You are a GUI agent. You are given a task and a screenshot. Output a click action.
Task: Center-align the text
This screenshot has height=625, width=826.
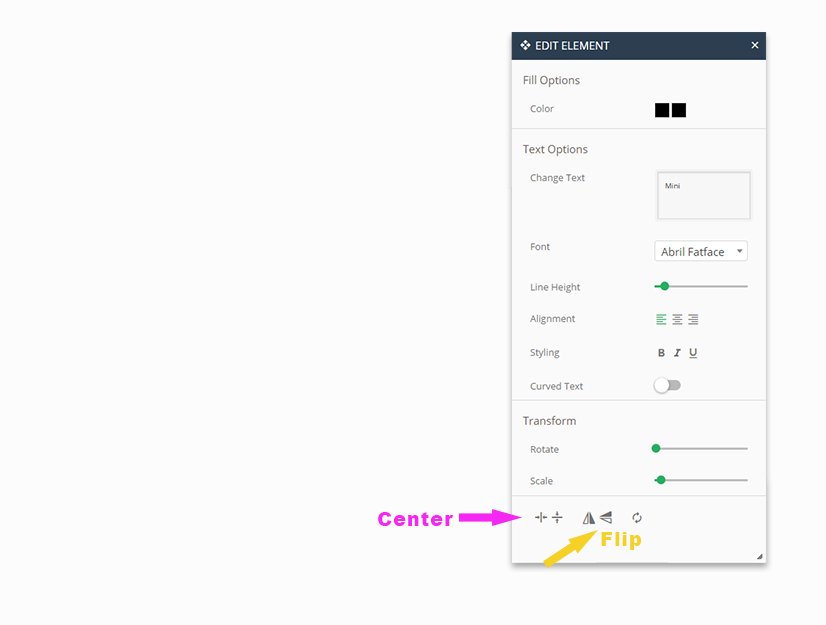(x=677, y=319)
